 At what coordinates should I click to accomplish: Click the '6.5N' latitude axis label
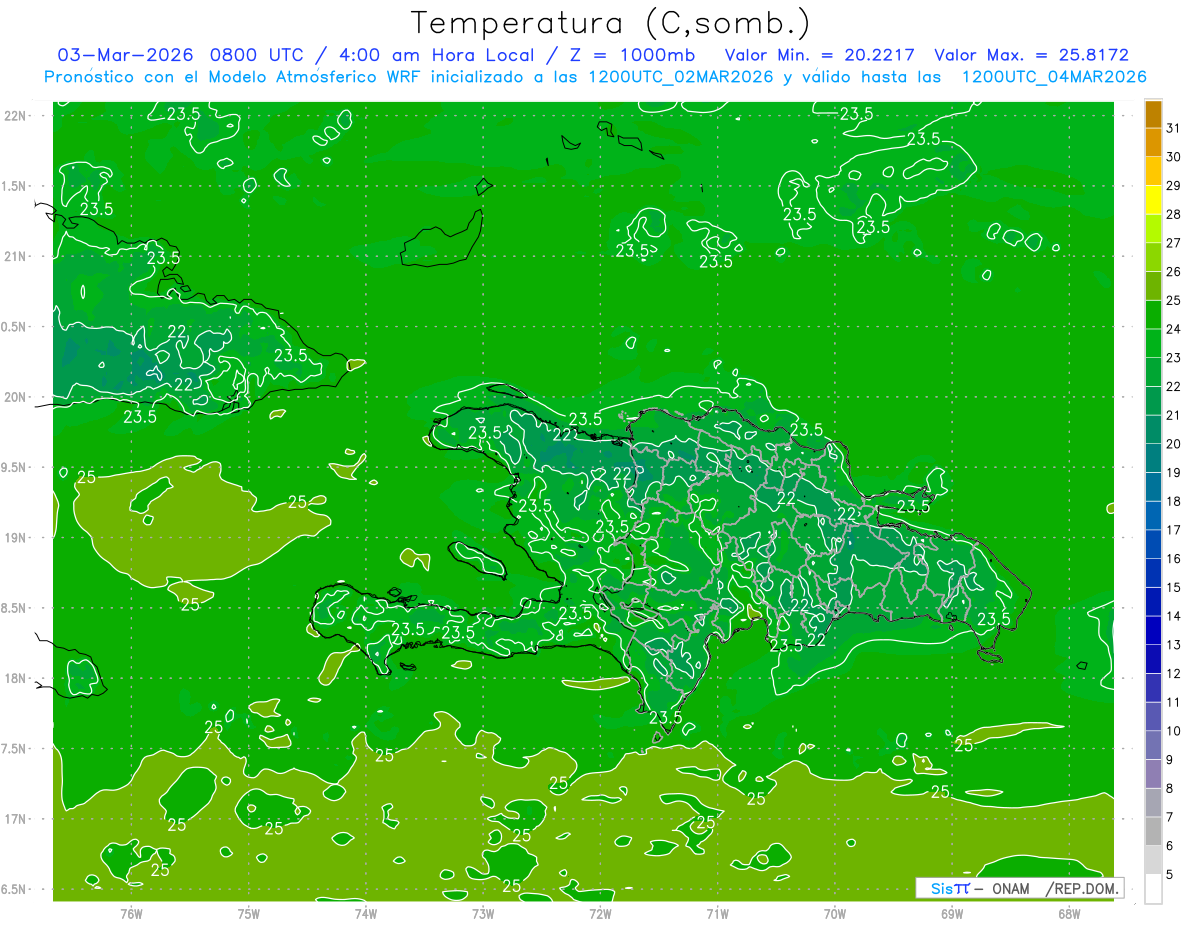point(15,890)
